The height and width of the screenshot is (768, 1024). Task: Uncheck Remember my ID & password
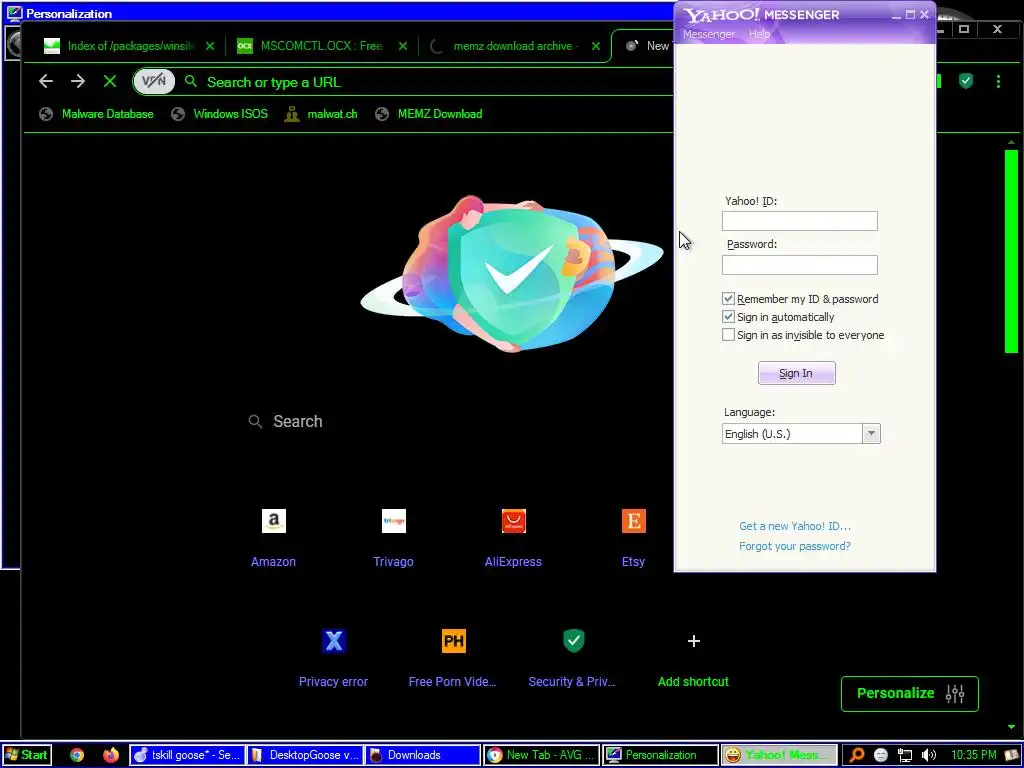click(x=728, y=298)
